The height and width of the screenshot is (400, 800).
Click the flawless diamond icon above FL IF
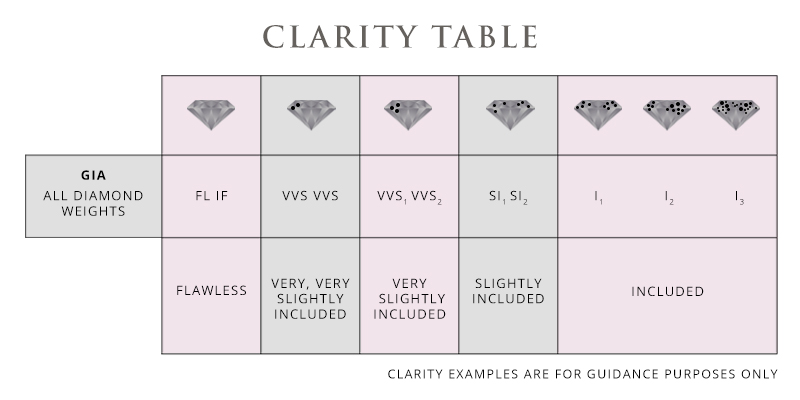(x=211, y=114)
